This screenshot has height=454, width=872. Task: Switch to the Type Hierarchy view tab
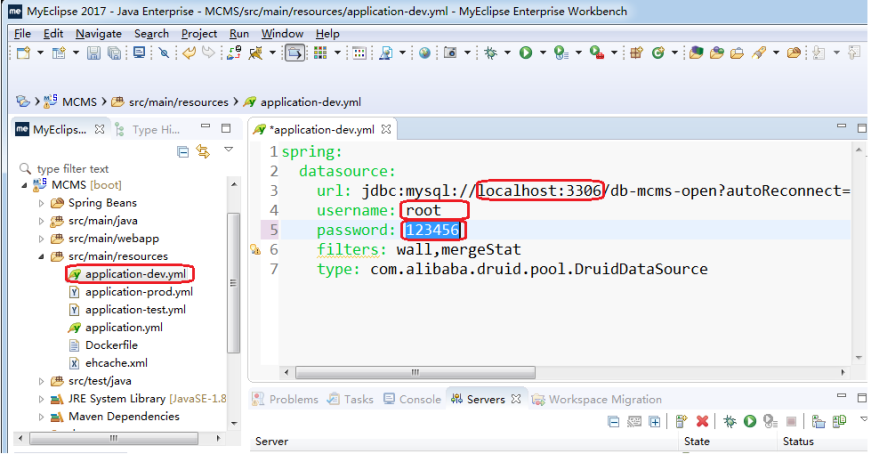[x=148, y=130]
